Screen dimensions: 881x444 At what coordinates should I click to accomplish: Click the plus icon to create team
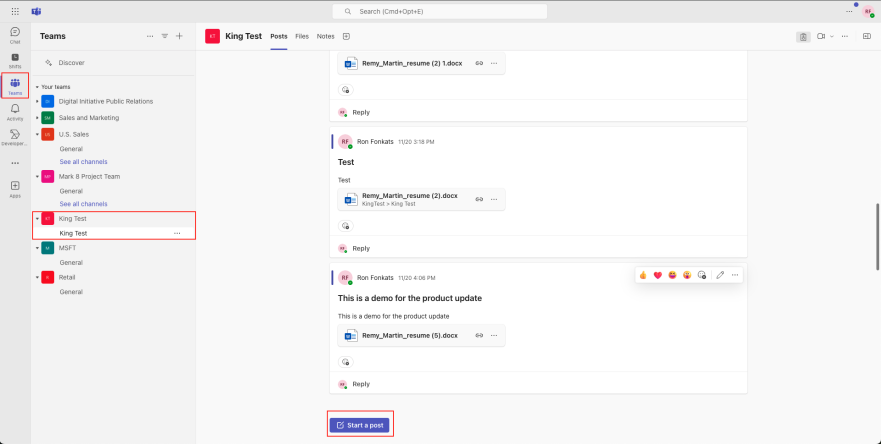179,36
